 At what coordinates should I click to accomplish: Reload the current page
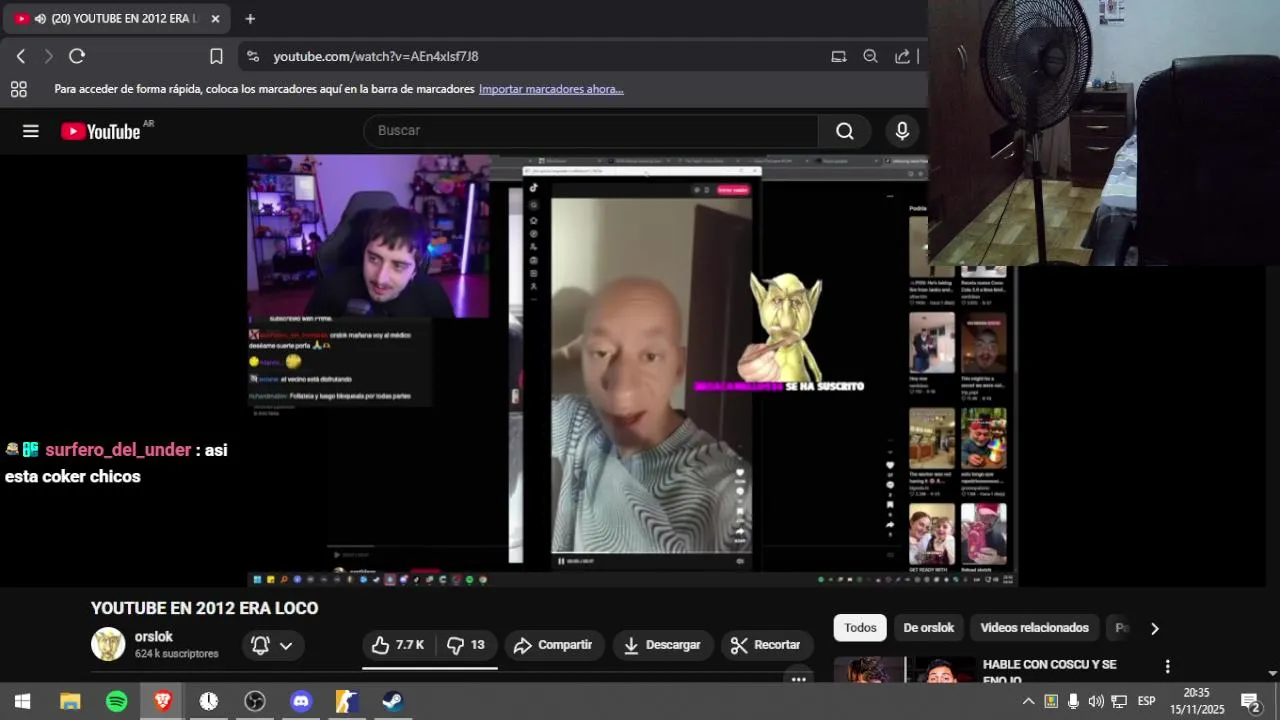coord(77,56)
